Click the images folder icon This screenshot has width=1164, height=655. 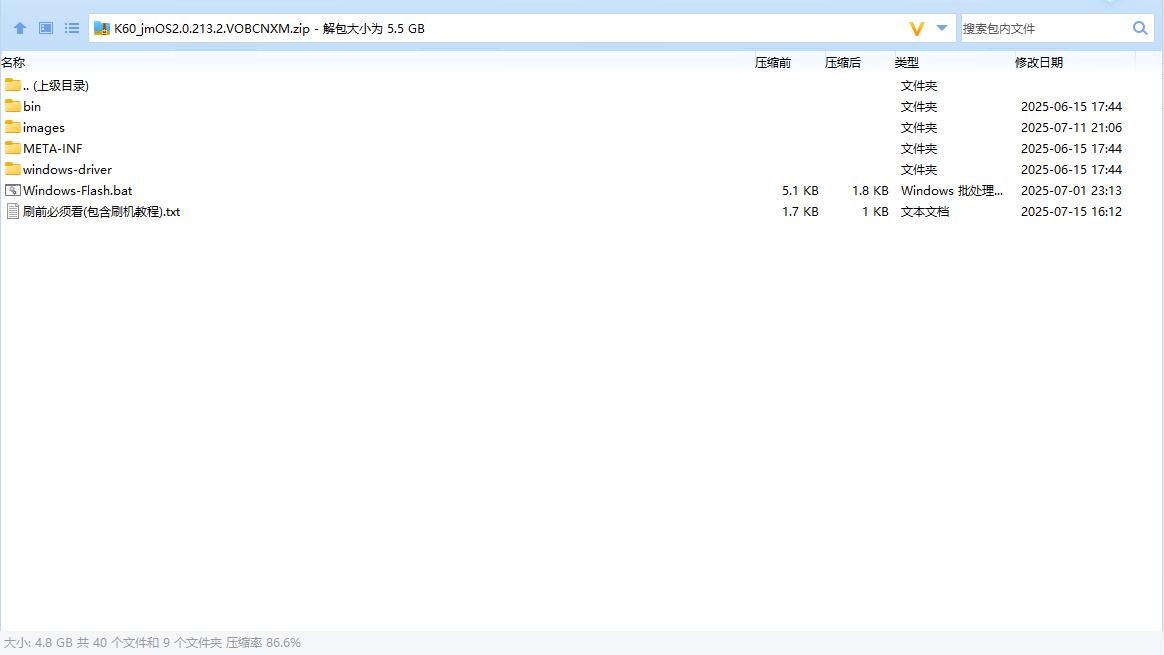pyautogui.click(x=13, y=127)
